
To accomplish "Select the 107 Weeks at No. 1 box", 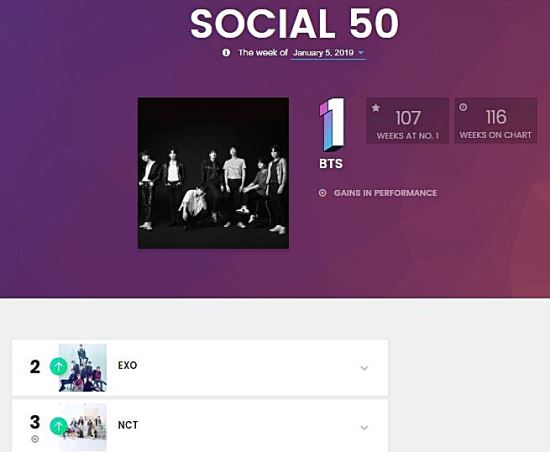I will click(408, 120).
